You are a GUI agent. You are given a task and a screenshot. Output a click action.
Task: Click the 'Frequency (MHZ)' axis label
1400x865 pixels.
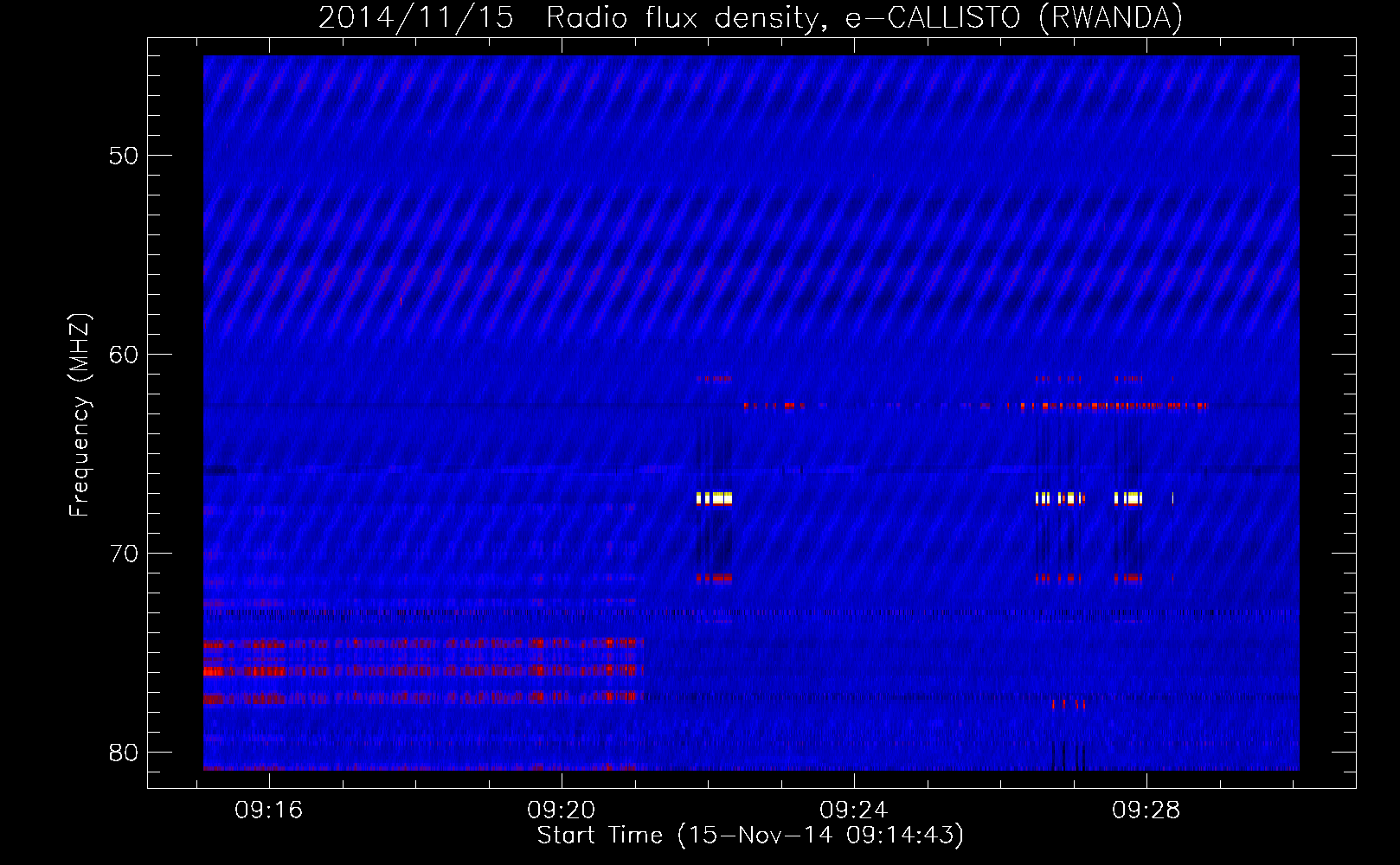point(80,416)
